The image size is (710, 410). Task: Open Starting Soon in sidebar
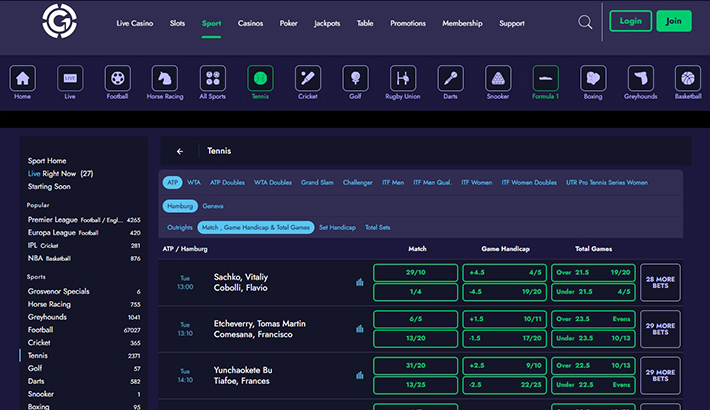pyautogui.click(x=49, y=186)
